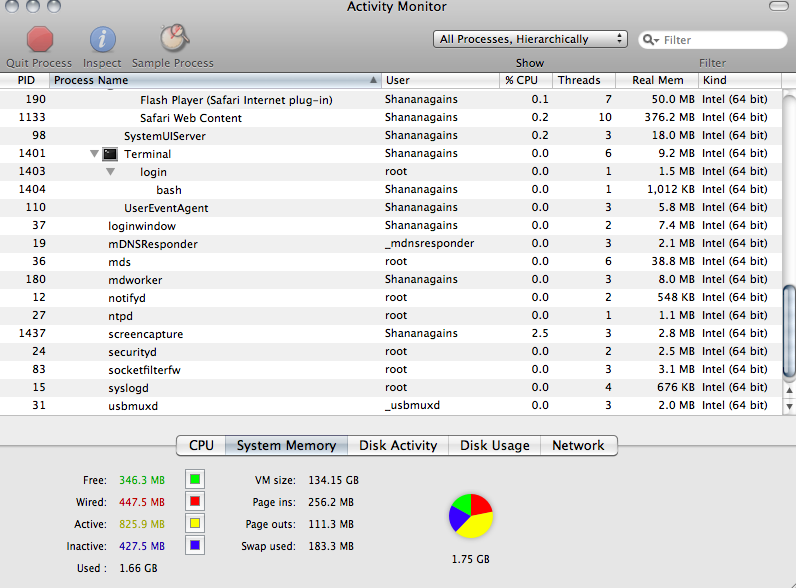This screenshot has height=588, width=796.
Task: Click the Quit Process stop-sign icon
Action: tap(40, 40)
